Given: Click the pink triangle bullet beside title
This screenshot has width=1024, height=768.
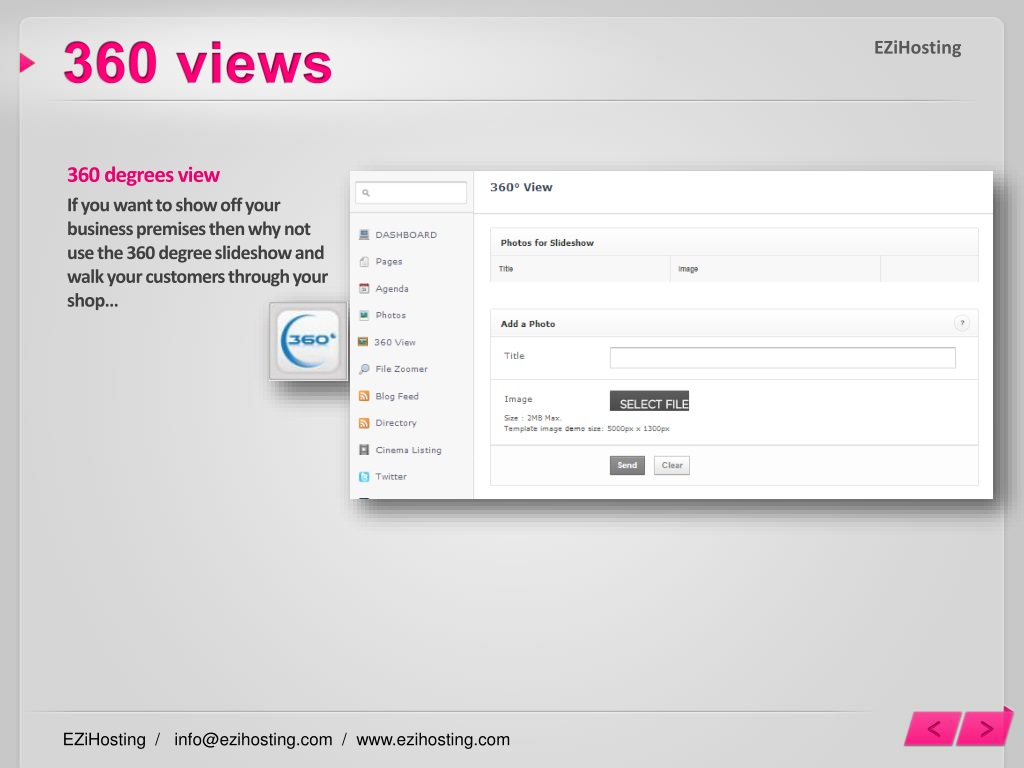Looking at the screenshot, I should click(27, 63).
